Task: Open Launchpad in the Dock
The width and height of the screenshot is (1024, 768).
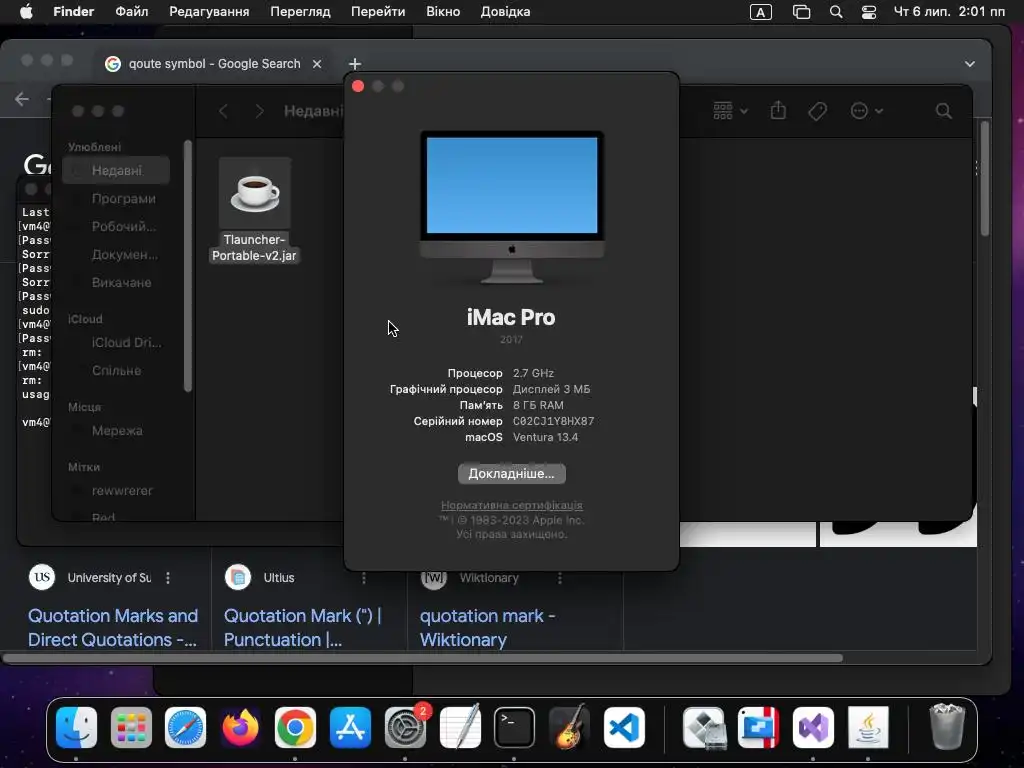Action: coord(131,727)
